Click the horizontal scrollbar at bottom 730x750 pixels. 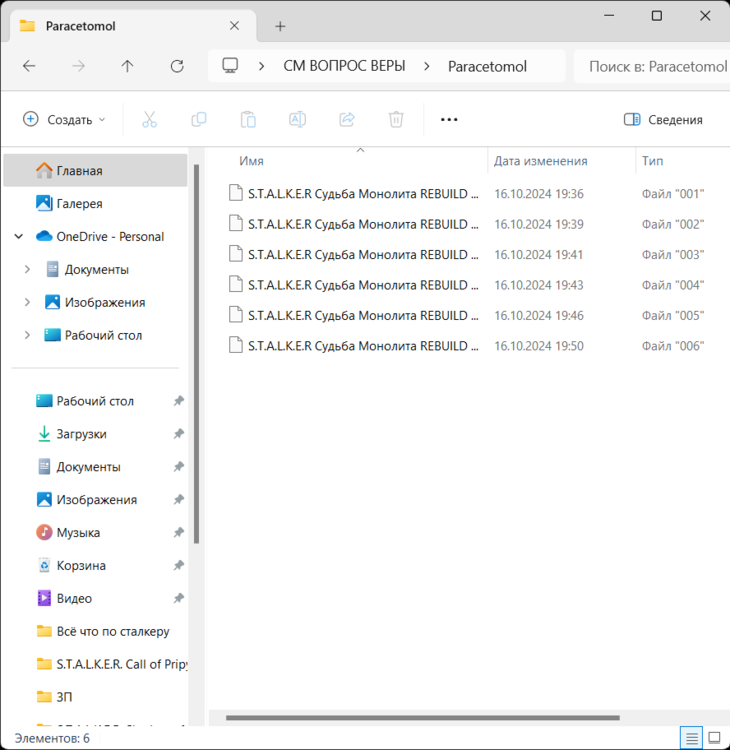click(422, 717)
